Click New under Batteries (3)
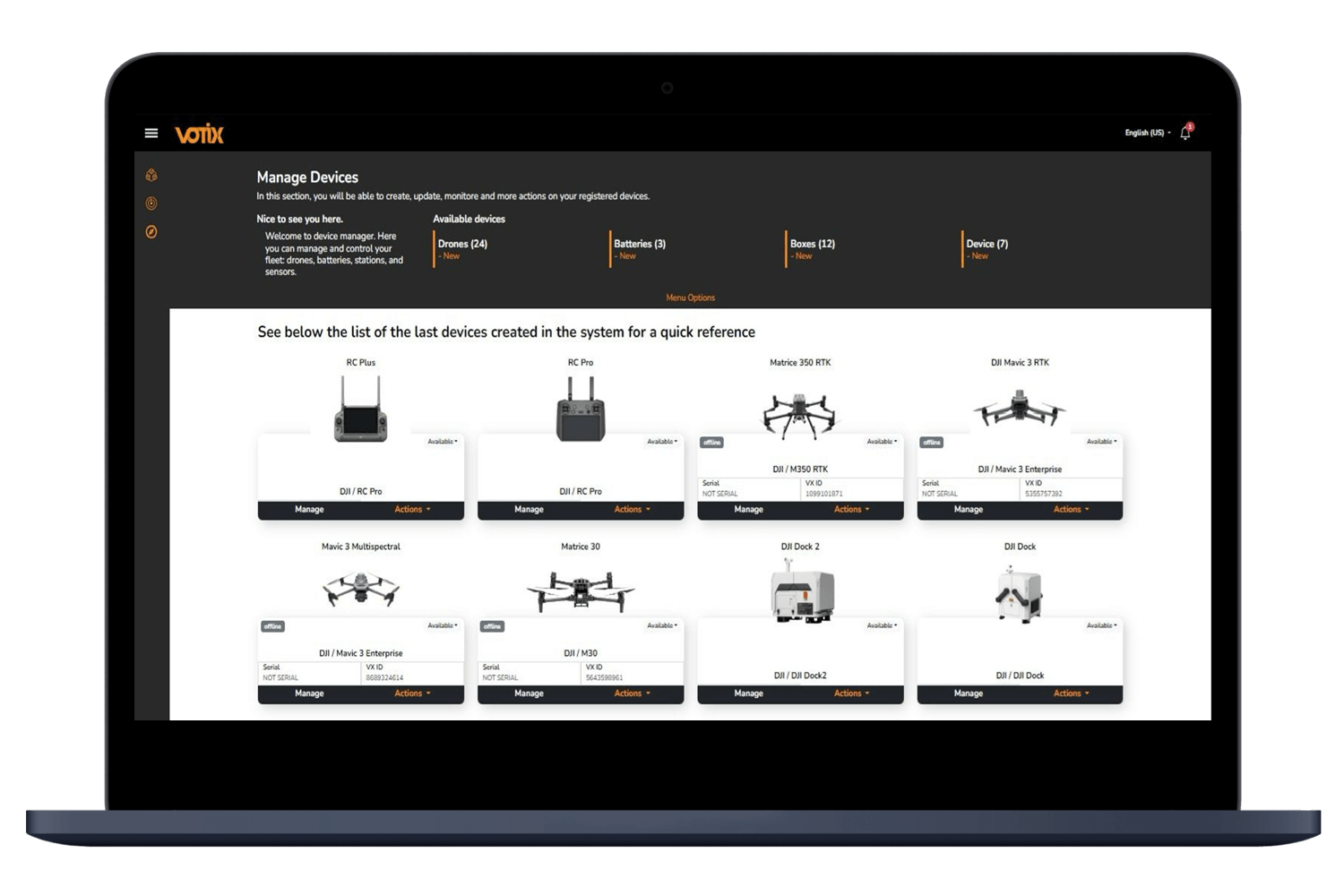Image resolution: width=1344 pixels, height=896 pixels. coord(625,255)
